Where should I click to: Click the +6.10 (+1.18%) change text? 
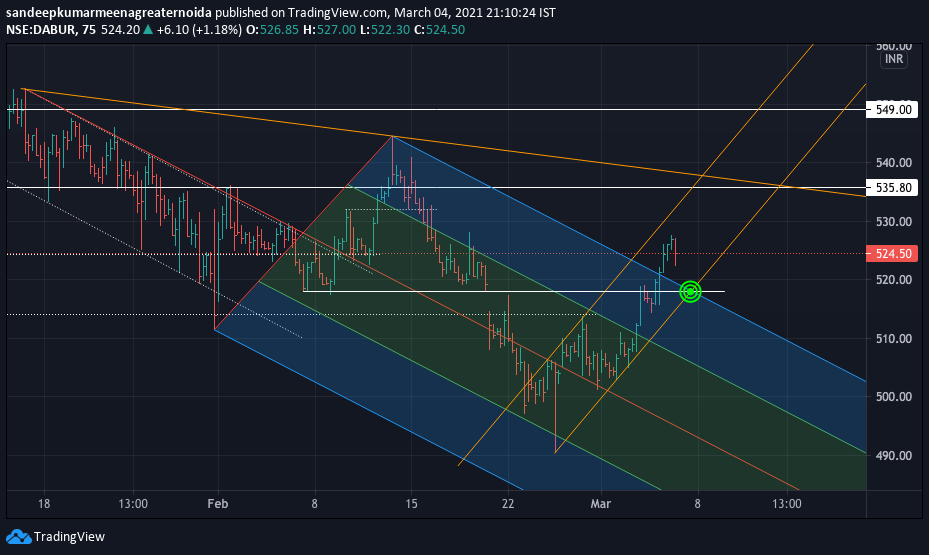coord(199,30)
